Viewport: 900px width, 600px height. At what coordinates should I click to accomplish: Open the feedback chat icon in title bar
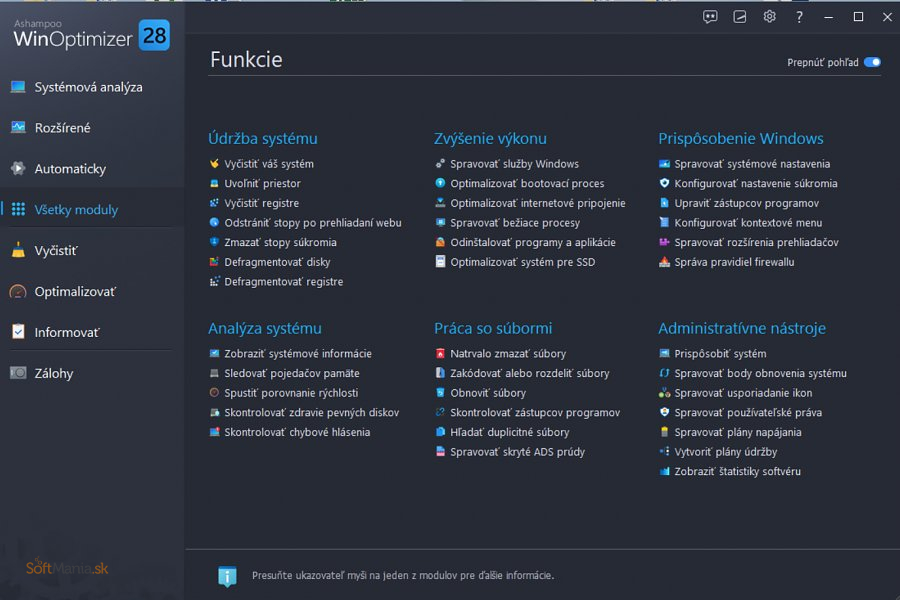pos(710,17)
